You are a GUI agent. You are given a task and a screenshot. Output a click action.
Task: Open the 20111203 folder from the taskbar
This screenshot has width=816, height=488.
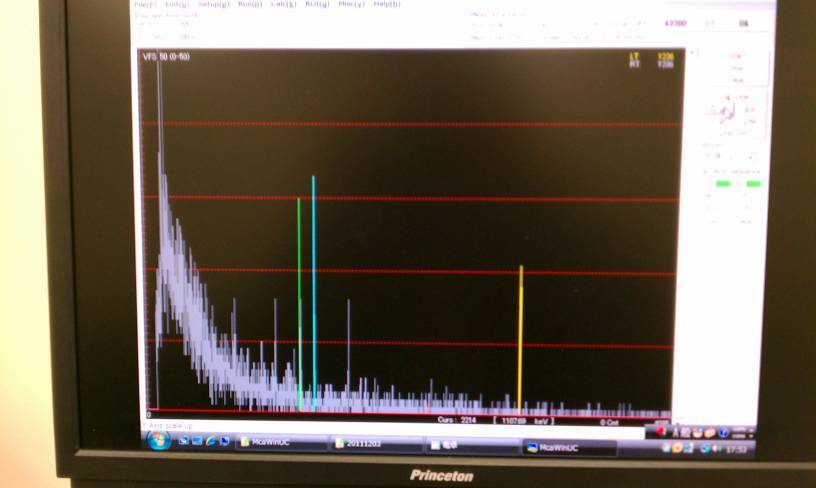pyautogui.click(x=377, y=443)
